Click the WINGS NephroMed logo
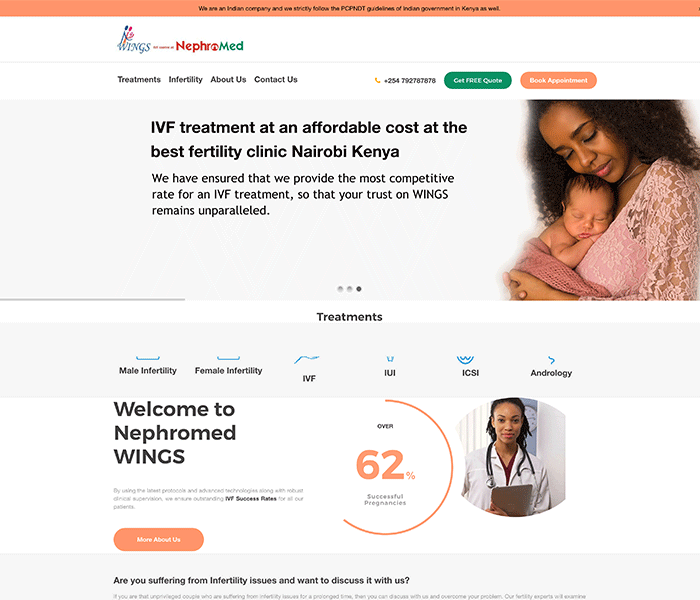Screen dimensions: 700x600 point(180,40)
